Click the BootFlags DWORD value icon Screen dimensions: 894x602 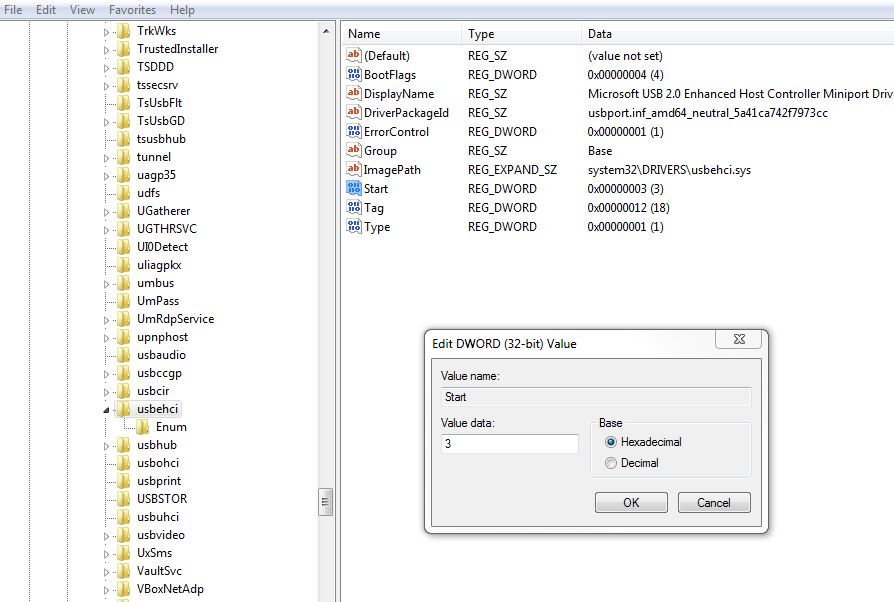pyautogui.click(x=353, y=75)
